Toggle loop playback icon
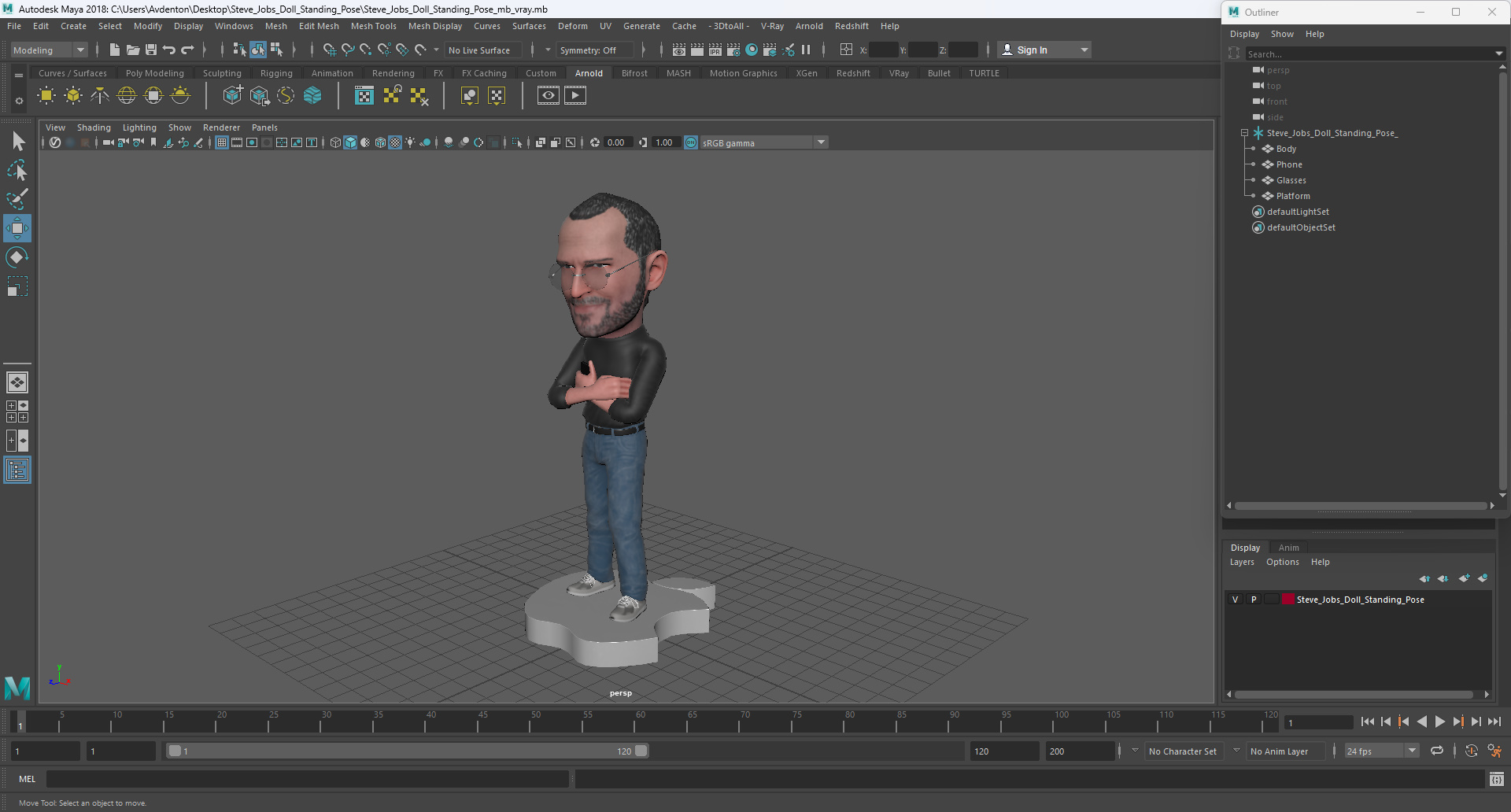The height and width of the screenshot is (812, 1511). click(1437, 751)
